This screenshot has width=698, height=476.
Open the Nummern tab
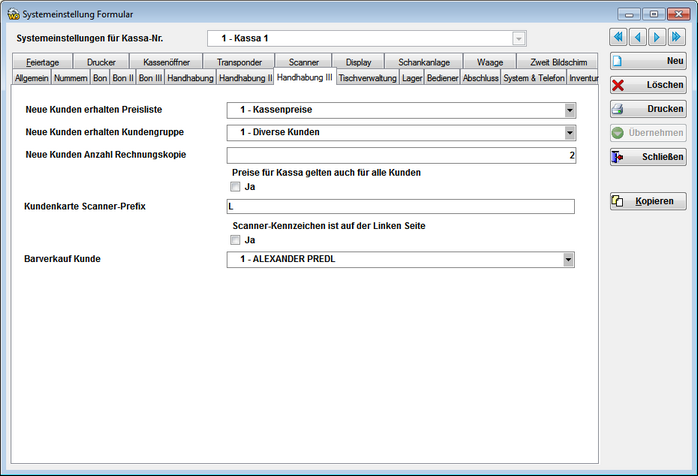tap(71, 78)
